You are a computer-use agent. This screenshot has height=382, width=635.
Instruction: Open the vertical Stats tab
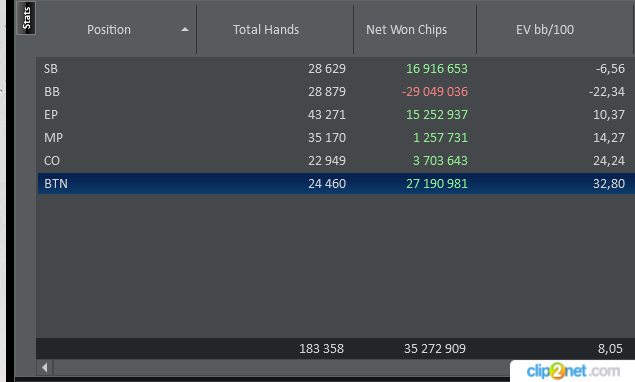pos(26,18)
